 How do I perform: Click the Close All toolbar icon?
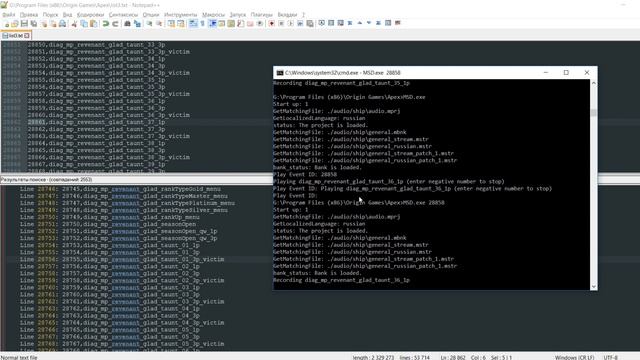pos(53,24)
